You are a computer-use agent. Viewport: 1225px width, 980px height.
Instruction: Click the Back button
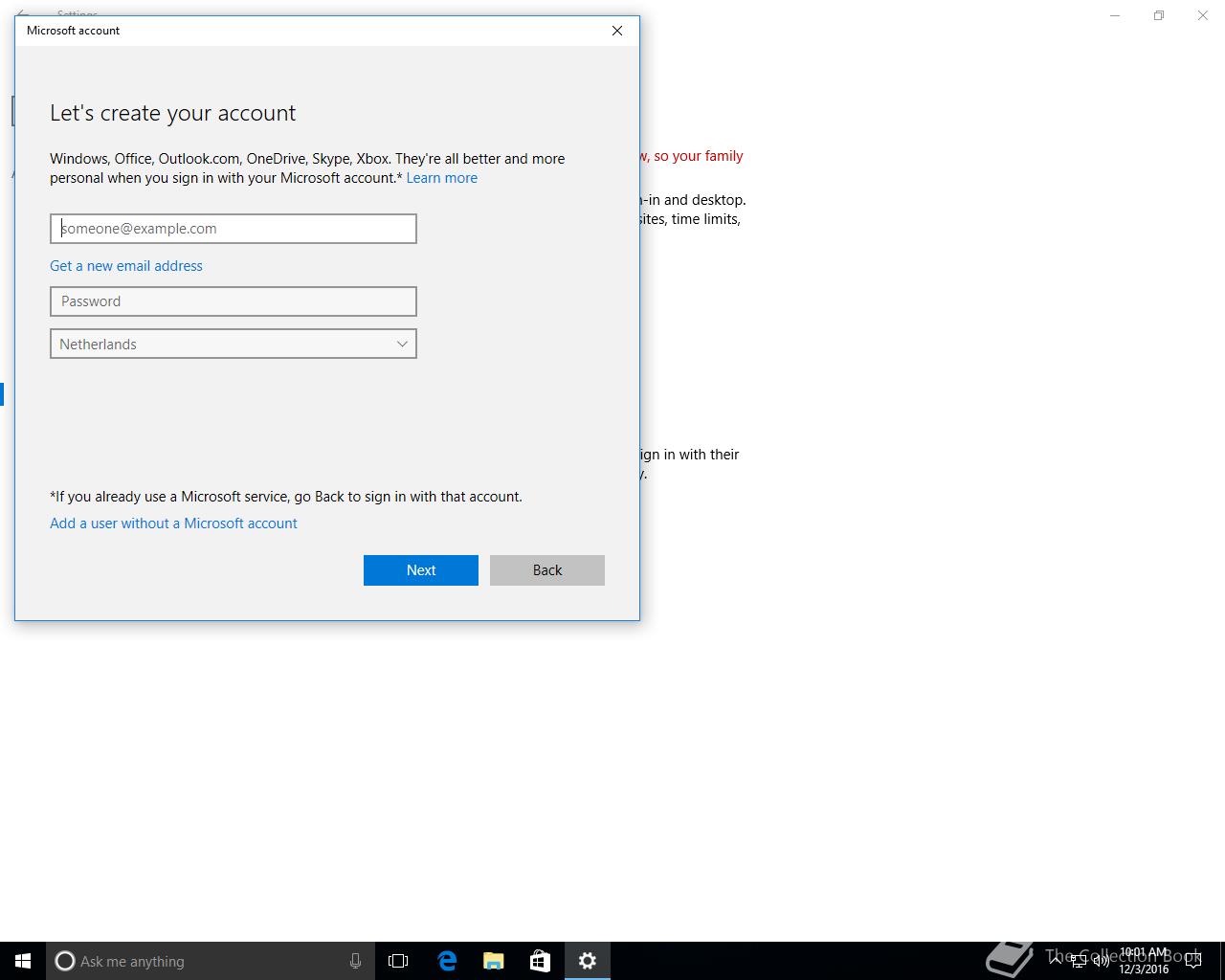pyautogui.click(x=547, y=570)
